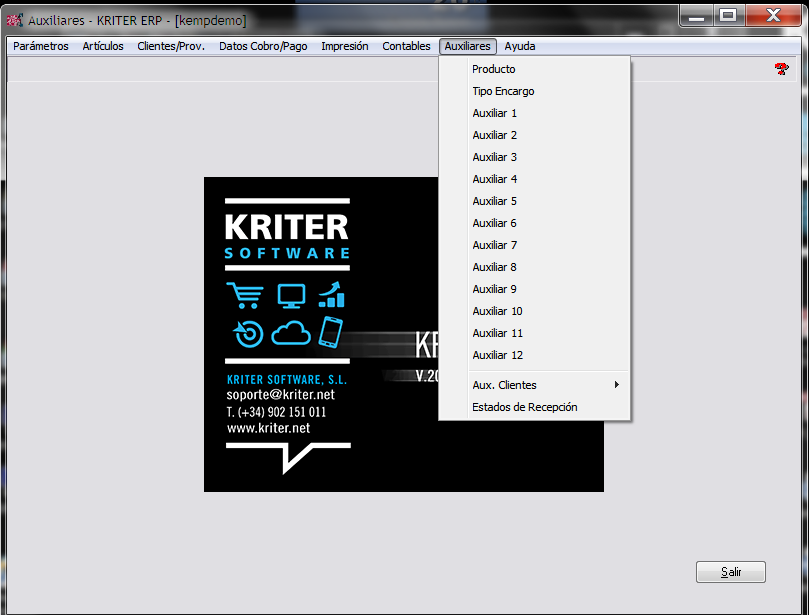Viewport: 809px width, 615px height.
Task: Select Auxiliar 10 entry
Action: tap(535, 312)
